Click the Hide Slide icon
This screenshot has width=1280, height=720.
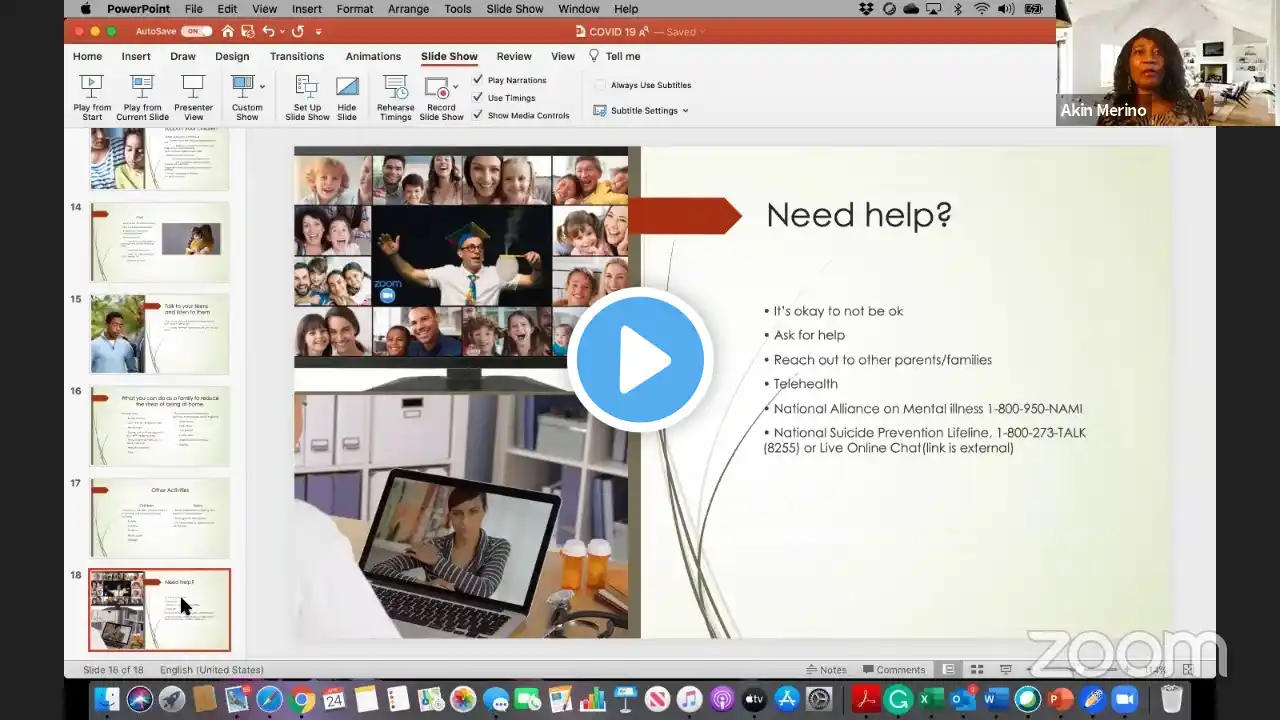coord(347,88)
